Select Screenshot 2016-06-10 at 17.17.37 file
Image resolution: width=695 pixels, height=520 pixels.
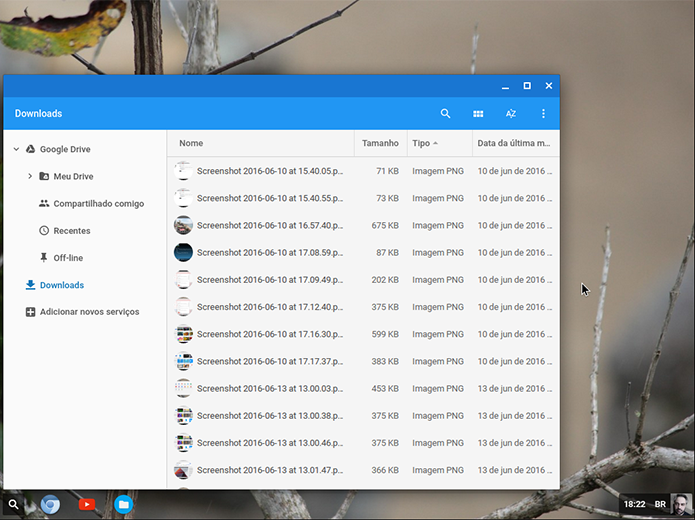363,361
